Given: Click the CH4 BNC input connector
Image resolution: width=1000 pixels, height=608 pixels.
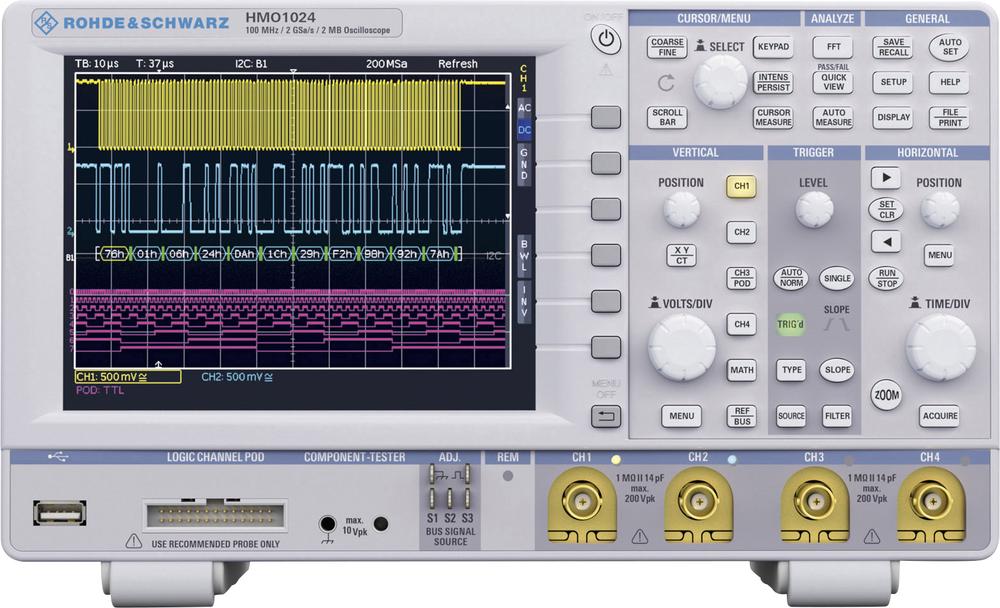Looking at the screenshot, I should [x=931, y=501].
